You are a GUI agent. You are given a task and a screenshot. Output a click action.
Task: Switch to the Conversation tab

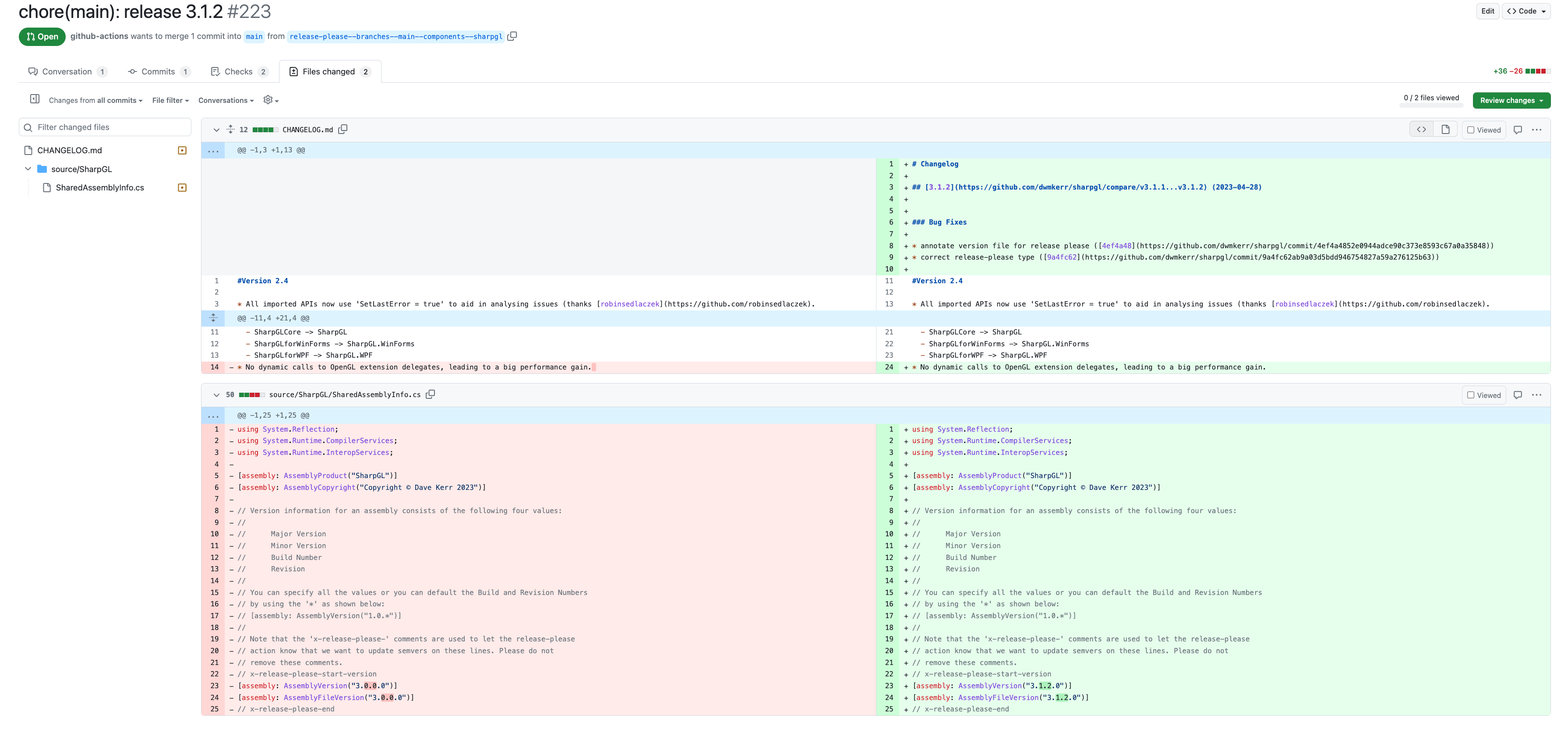point(67,72)
